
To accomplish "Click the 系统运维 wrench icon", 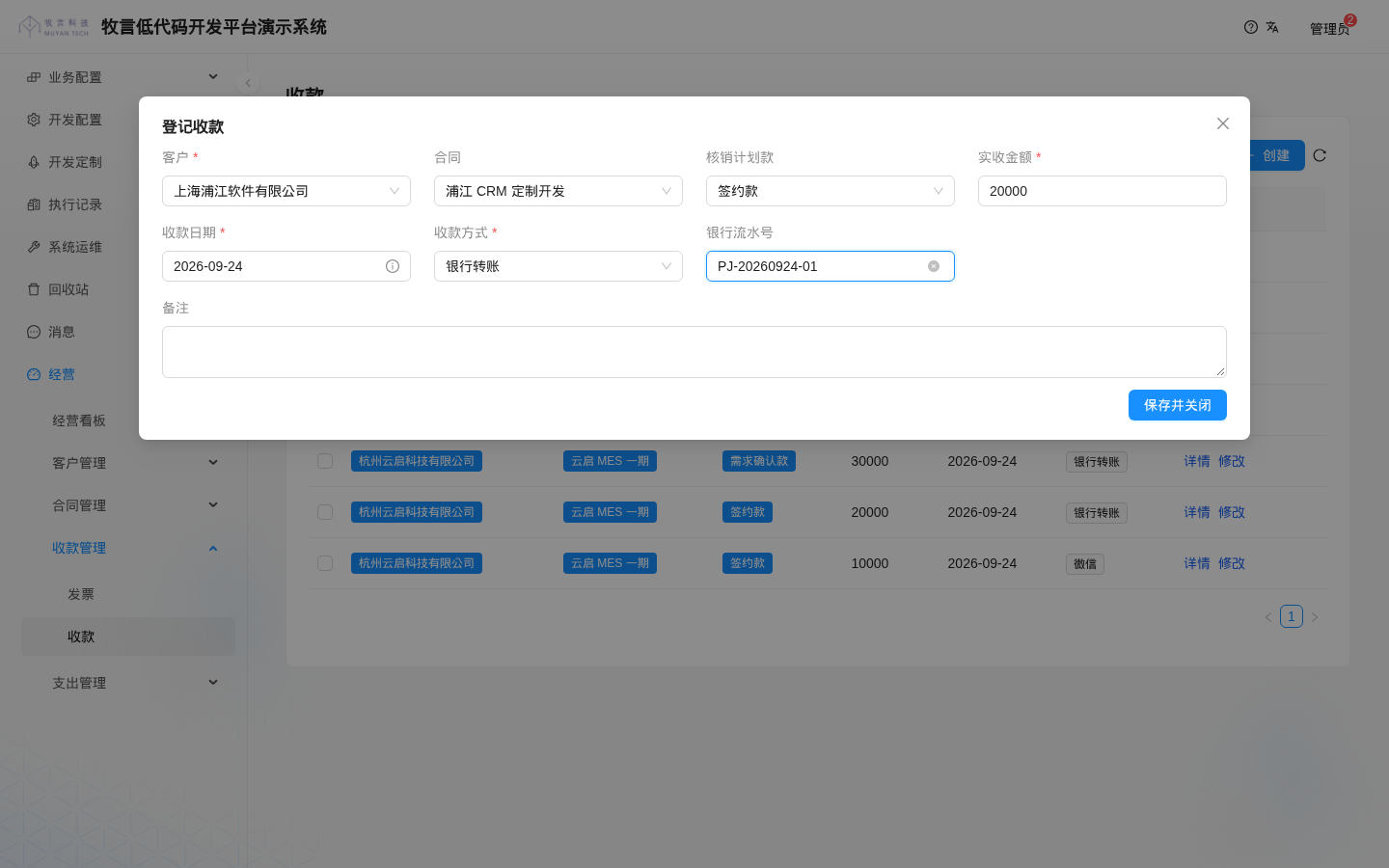I will point(34,247).
